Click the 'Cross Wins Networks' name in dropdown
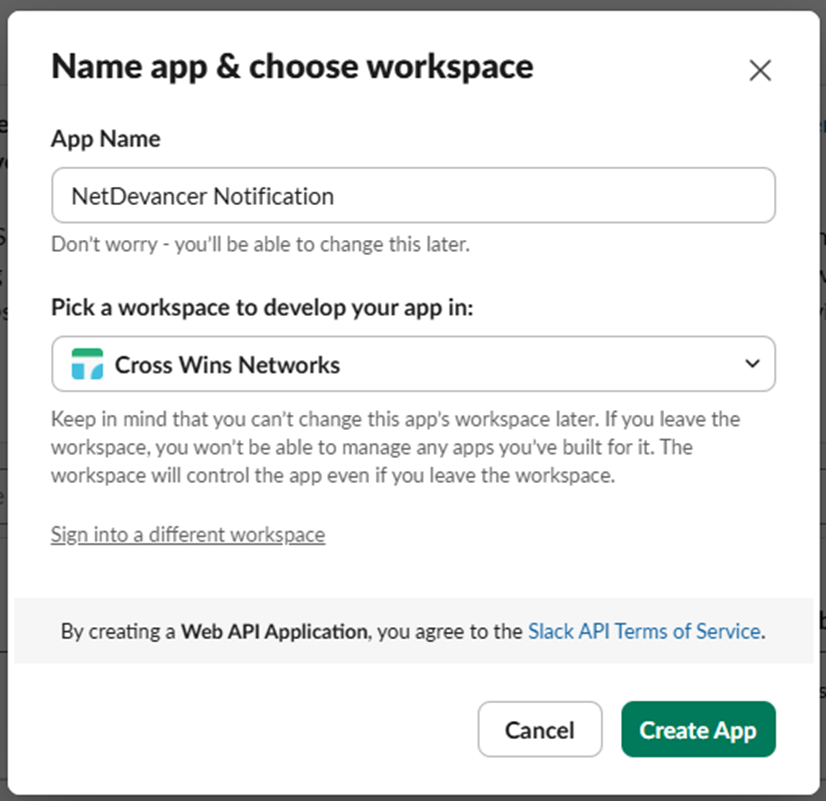This screenshot has height=801, width=826. click(x=228, y=365)
